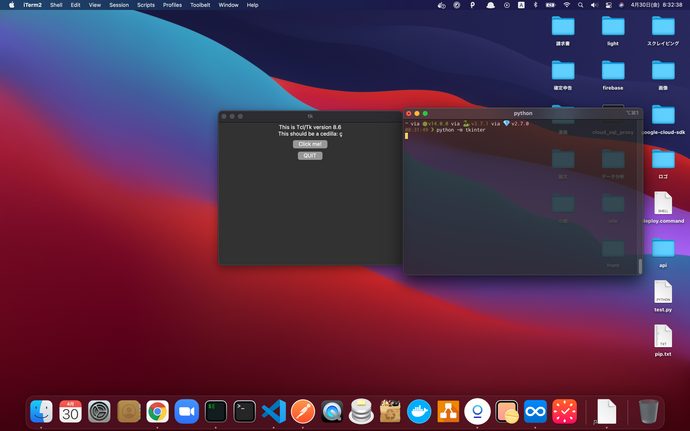Viewport: 690px width, 431px height.
Task: Open Contacts app from the Dock
Action: click(128, 411)
